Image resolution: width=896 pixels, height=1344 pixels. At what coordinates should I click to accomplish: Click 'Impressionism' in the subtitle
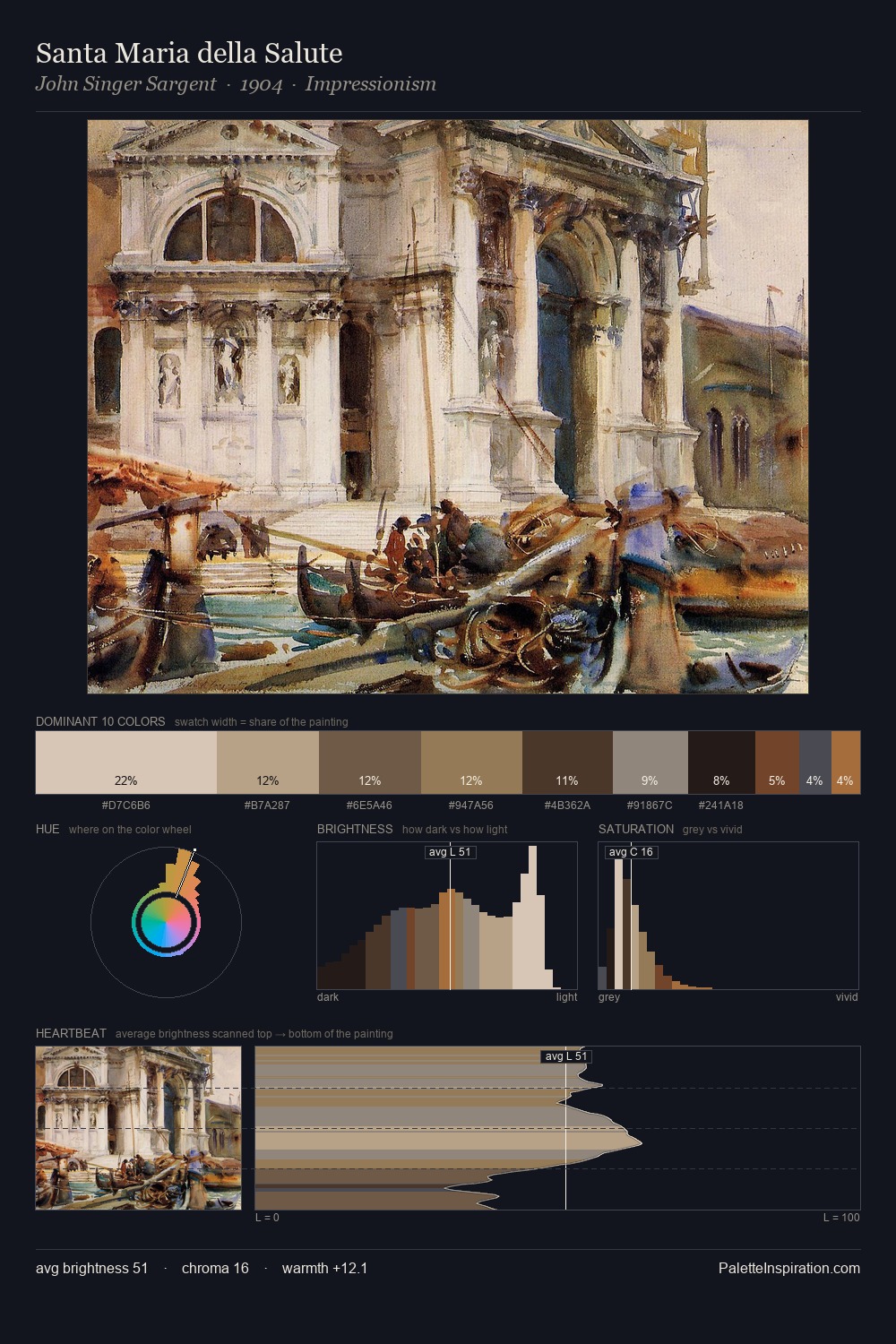coord(371,84)
